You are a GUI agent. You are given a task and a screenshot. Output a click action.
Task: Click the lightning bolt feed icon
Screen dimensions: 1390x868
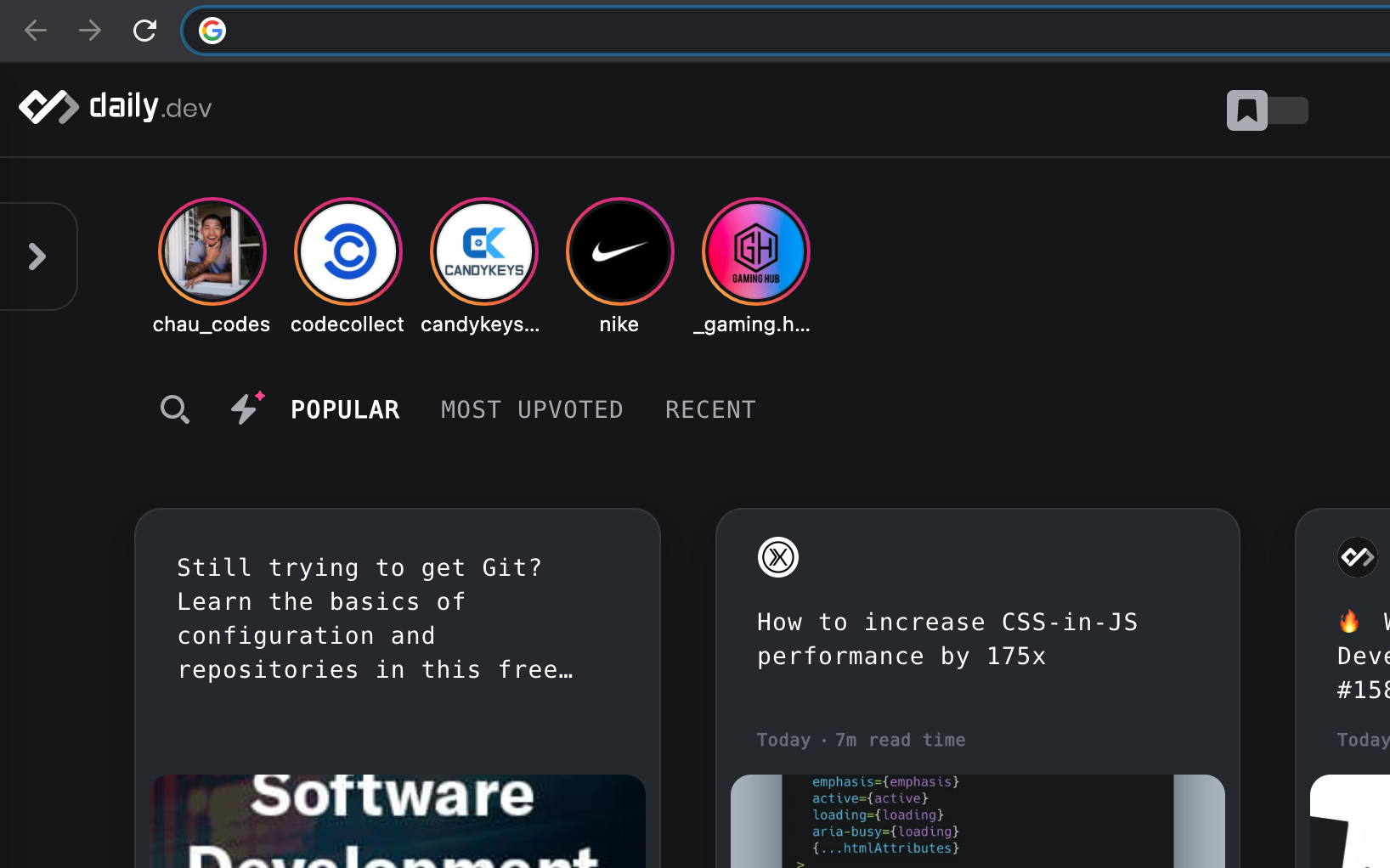247,408
